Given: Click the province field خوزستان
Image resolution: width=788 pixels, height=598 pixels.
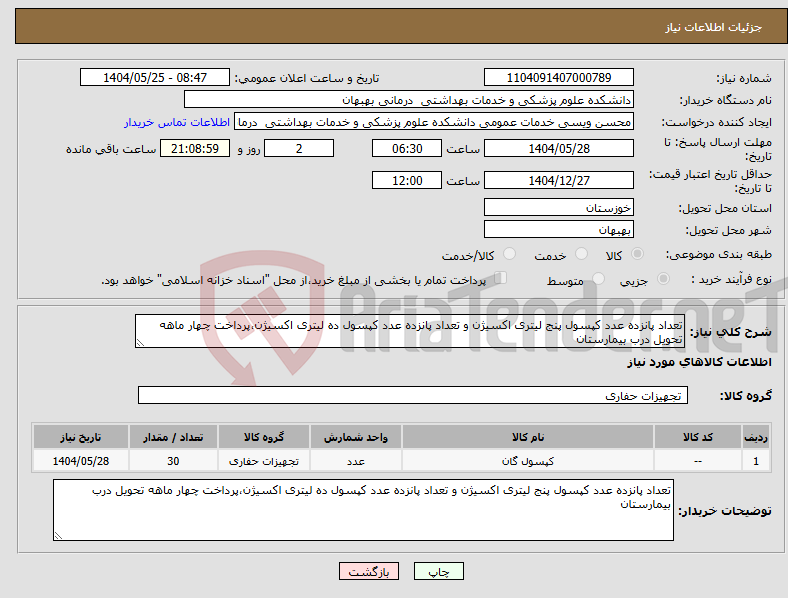Looking at the screenshot, I should pos(558,207).
